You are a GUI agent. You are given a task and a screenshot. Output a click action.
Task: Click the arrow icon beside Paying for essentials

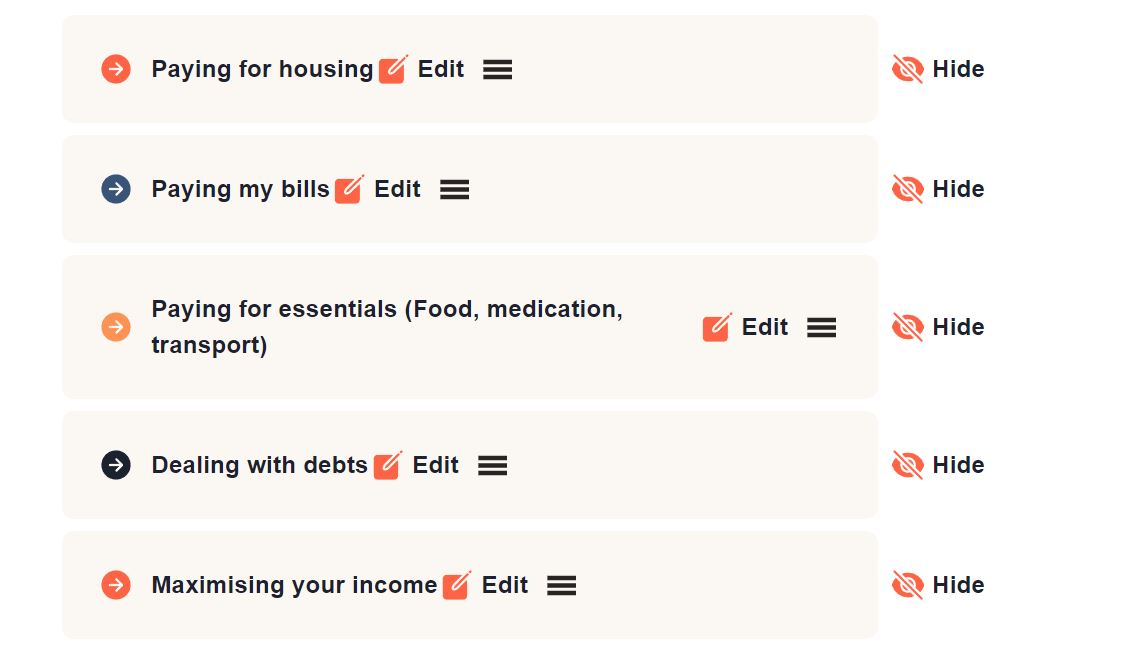116,327
